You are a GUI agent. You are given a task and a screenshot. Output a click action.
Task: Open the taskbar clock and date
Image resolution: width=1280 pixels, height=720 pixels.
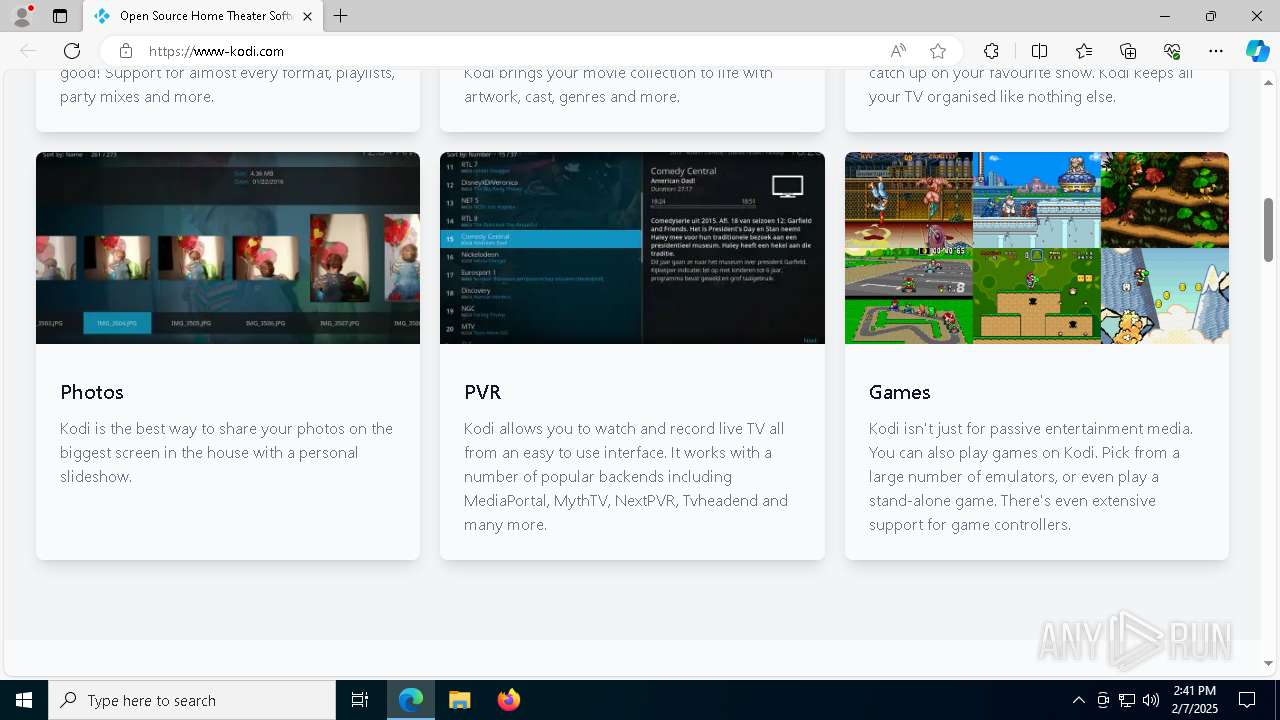pyautogui.click(x=1195, y=700)
